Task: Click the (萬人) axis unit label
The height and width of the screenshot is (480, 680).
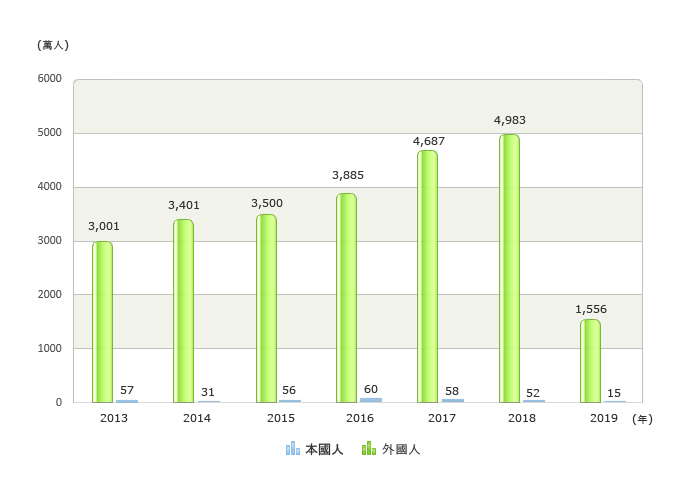Action: click(x=53, y=45)
